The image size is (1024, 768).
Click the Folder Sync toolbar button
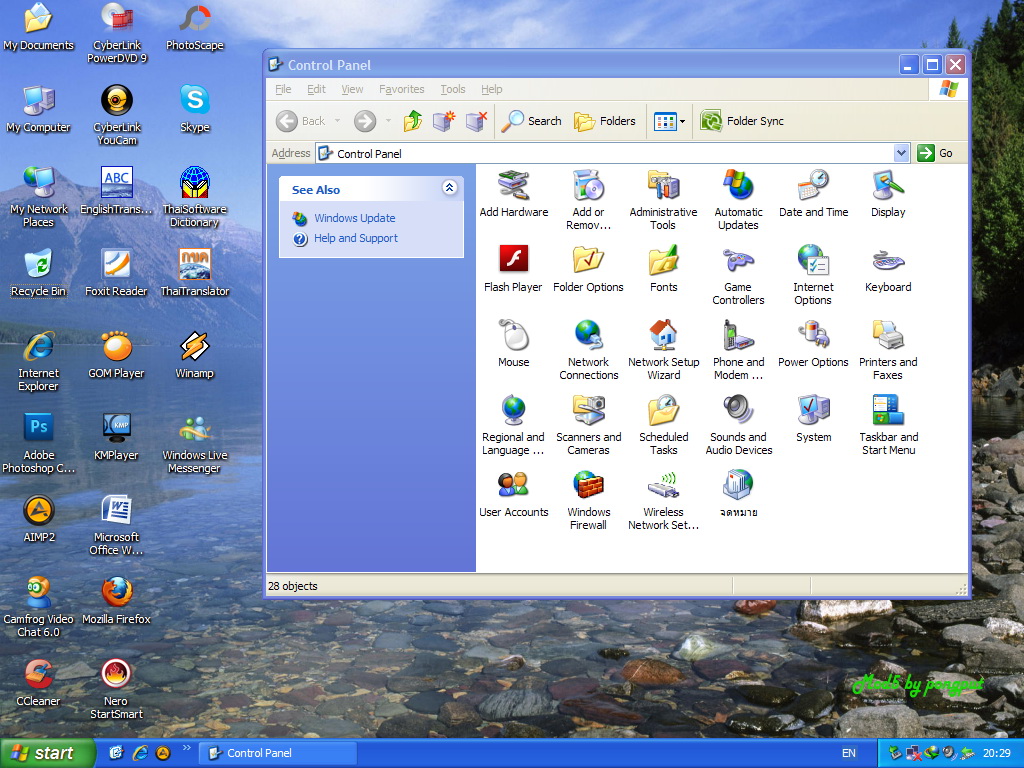tap(742, 121)
